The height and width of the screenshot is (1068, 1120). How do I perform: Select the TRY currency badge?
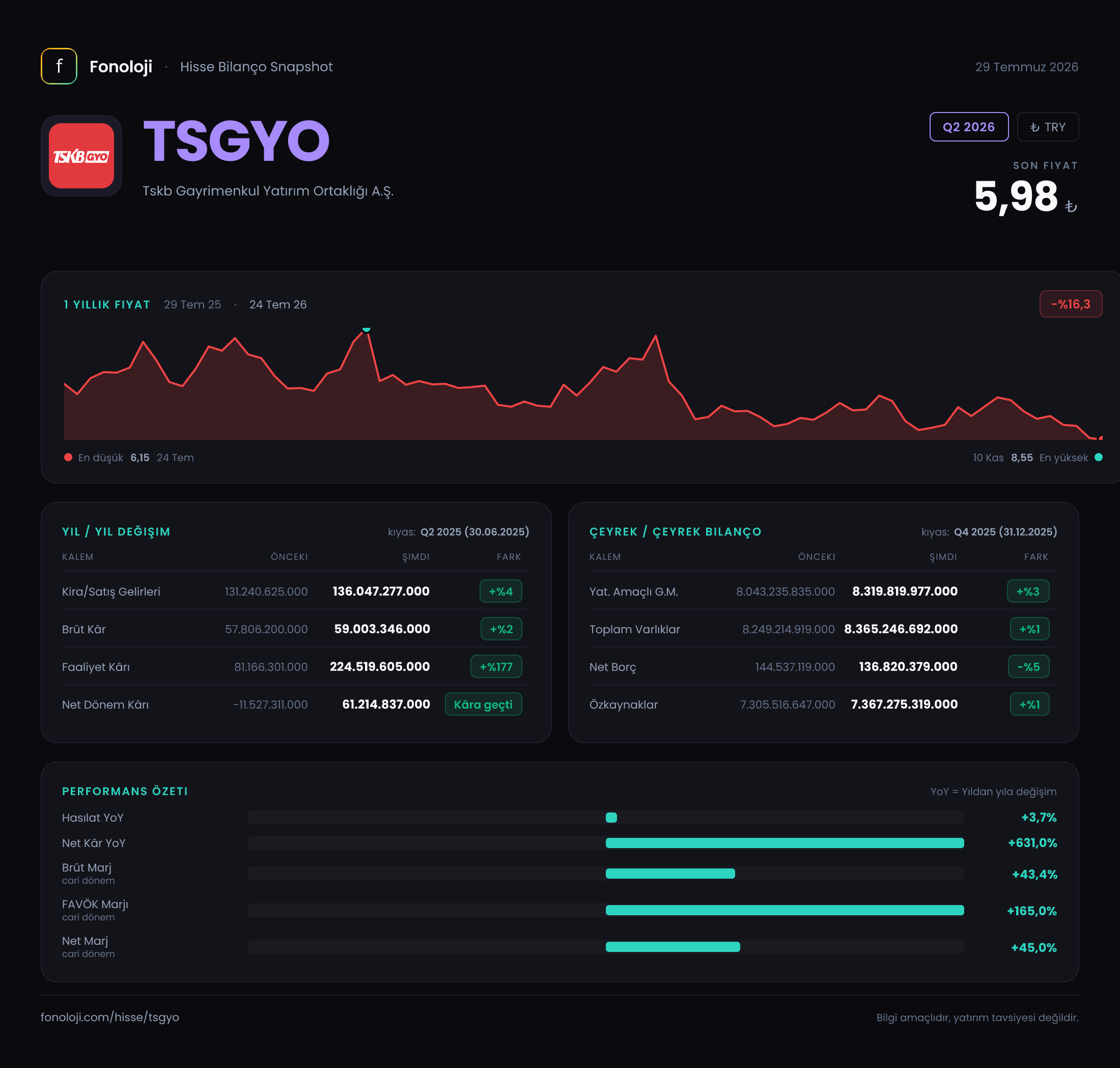coord(1048,127)
